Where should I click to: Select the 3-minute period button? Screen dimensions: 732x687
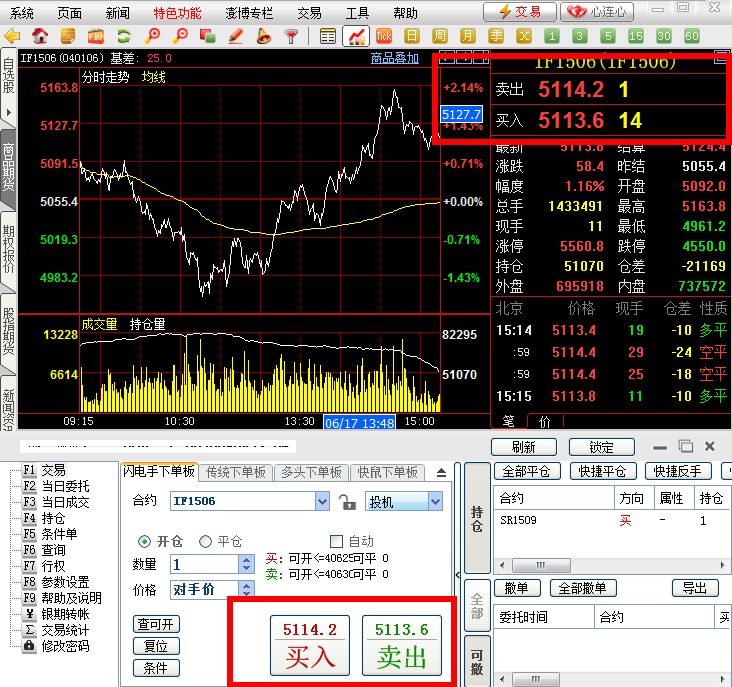pyautogui.click(x=580, y=36)
